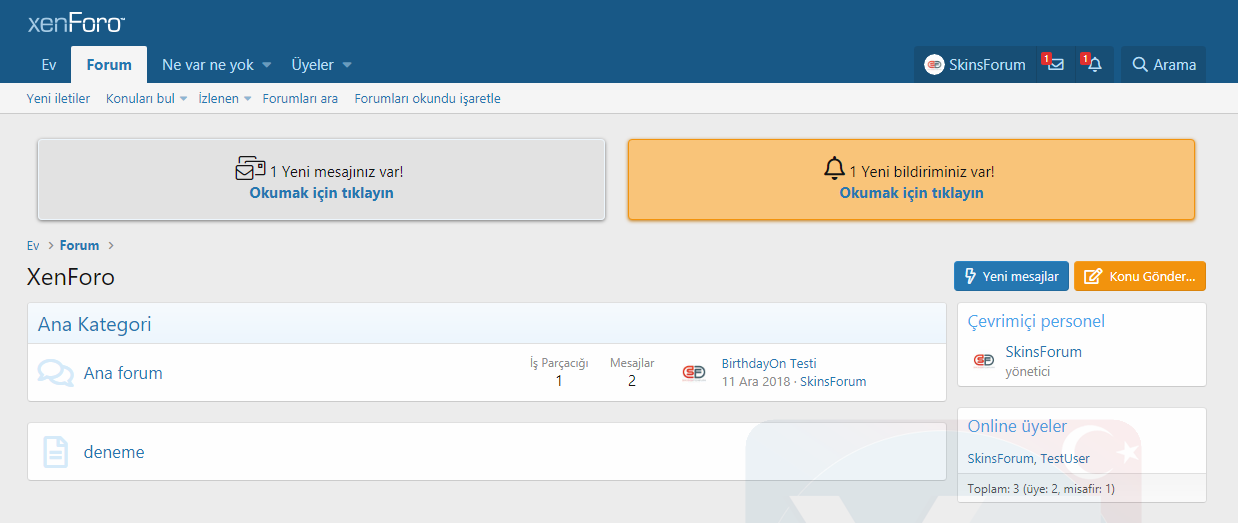Click the Konu Gönder button
Viewport: 1238px width, 523px height.
point(1140,276)
